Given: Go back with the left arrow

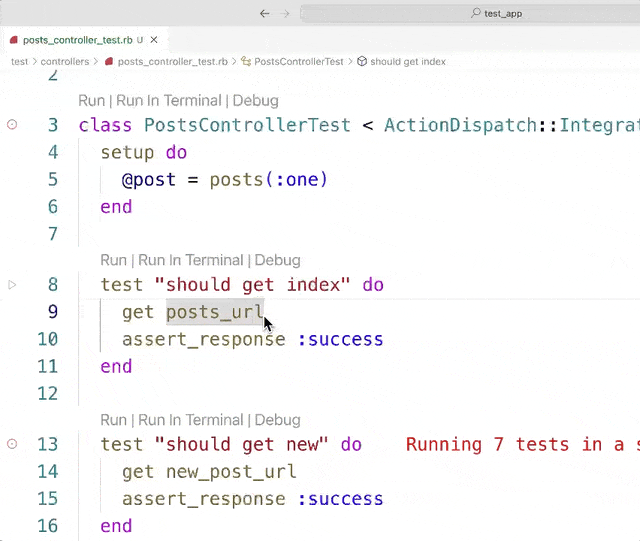Looking at the screenshot, I should click(264, 14).
